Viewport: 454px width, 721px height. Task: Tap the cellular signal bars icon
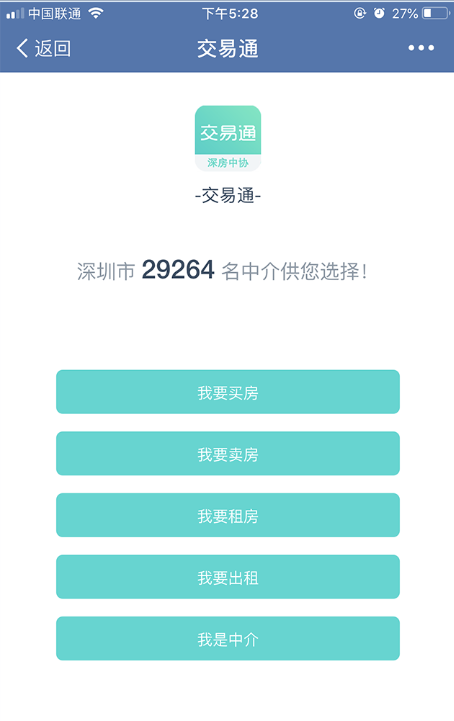click(x=15, y=14)
